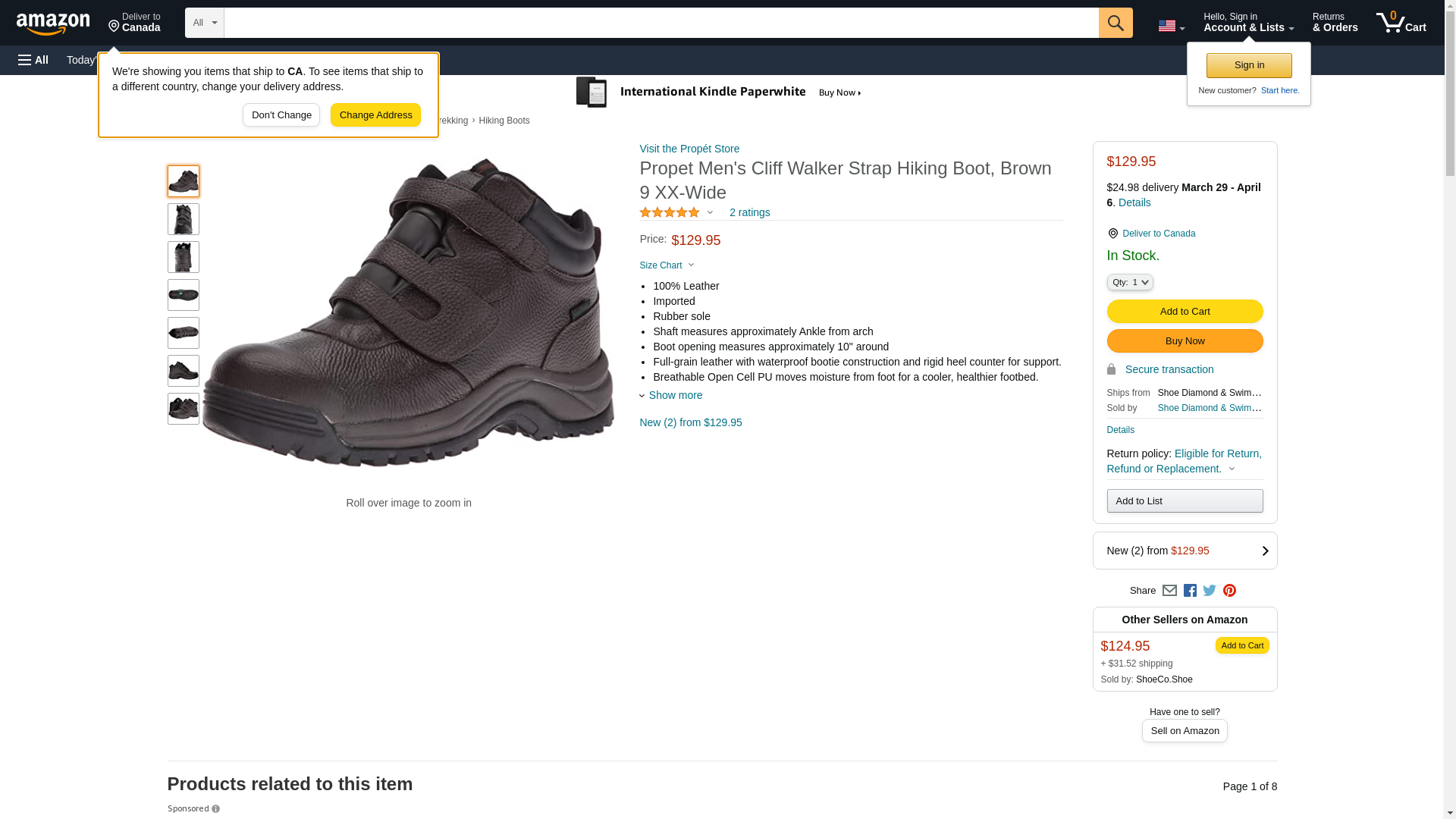Open the country flag language selector

1171,26
